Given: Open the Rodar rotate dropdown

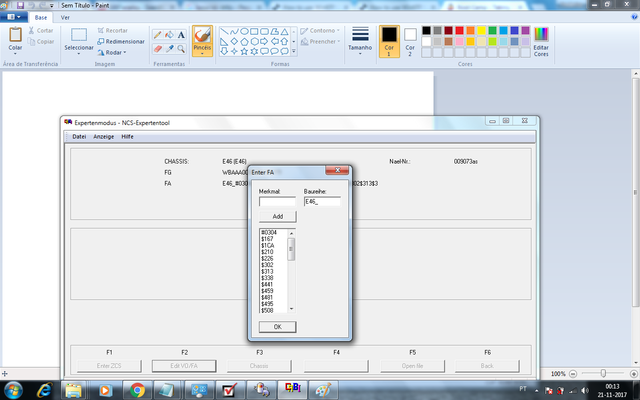Looking at the screenshot, I should point(112,53).
